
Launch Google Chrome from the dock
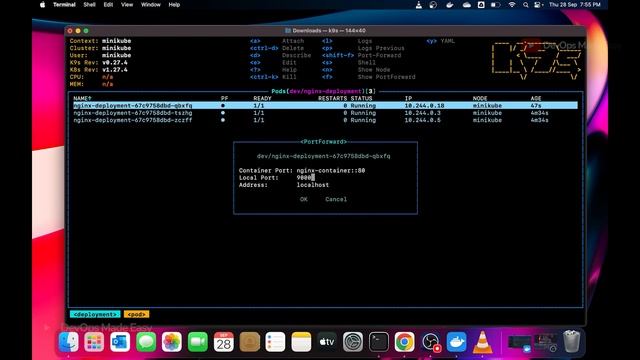404,342
